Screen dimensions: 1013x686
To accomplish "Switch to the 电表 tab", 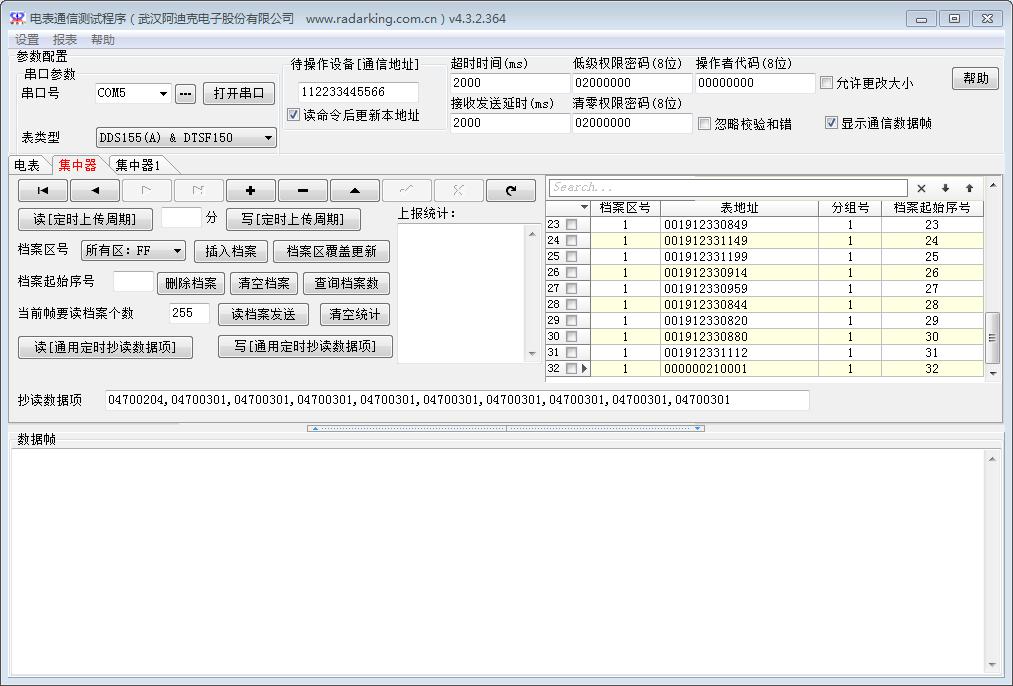I will [x=27, y=165].
